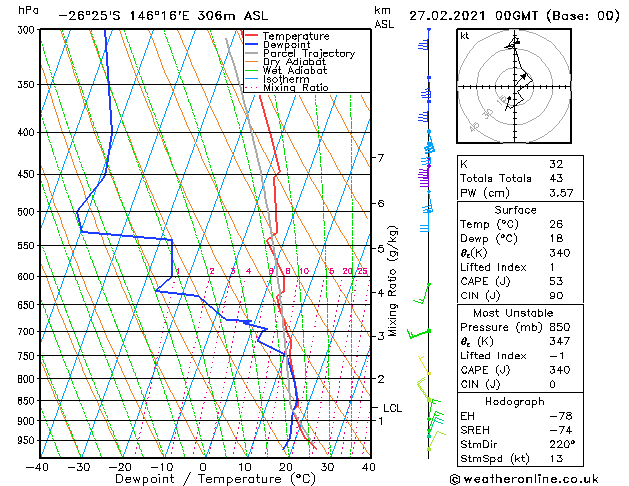The height and width of the screenshot is (486, 629).
Task: Click the 'kt' label in hodograph
Action: 465,36
